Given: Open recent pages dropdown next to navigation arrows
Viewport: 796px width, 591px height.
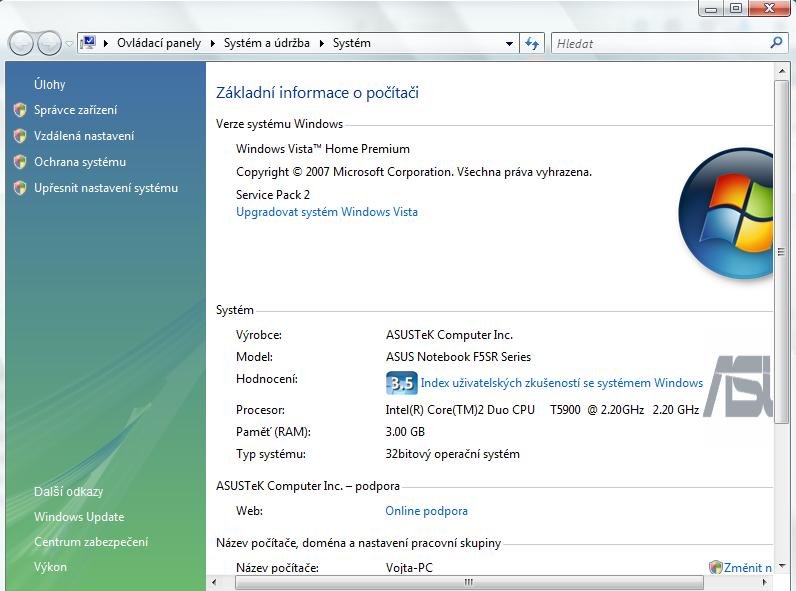Looking at the screenshot, I should (69, 44).
